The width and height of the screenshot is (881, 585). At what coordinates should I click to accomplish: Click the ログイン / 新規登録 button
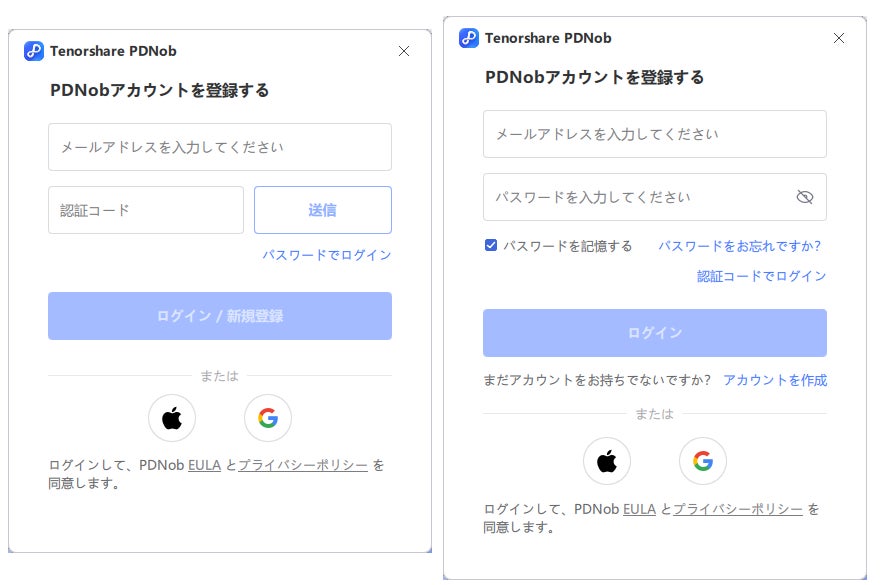(220, 316)
